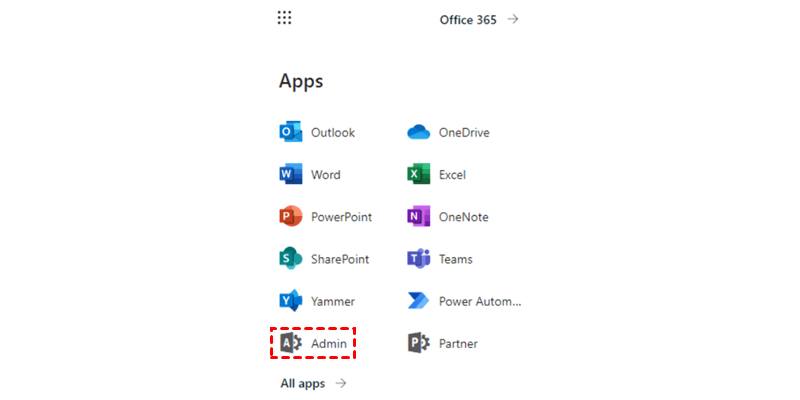Click the Yammer app icon

(291, 301)
